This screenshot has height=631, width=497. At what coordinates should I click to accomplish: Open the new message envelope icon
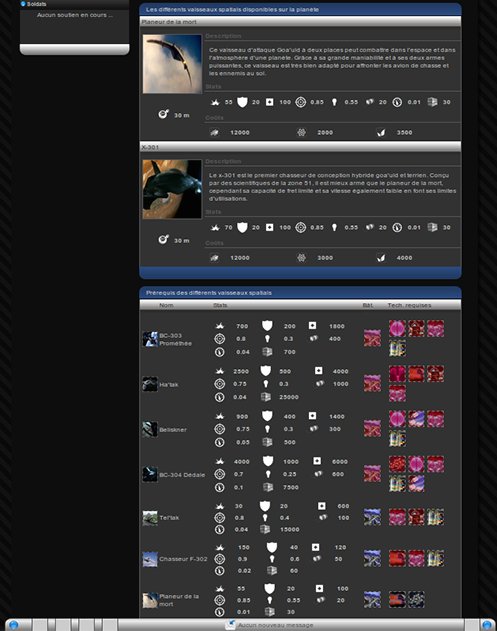pos(230,625)
